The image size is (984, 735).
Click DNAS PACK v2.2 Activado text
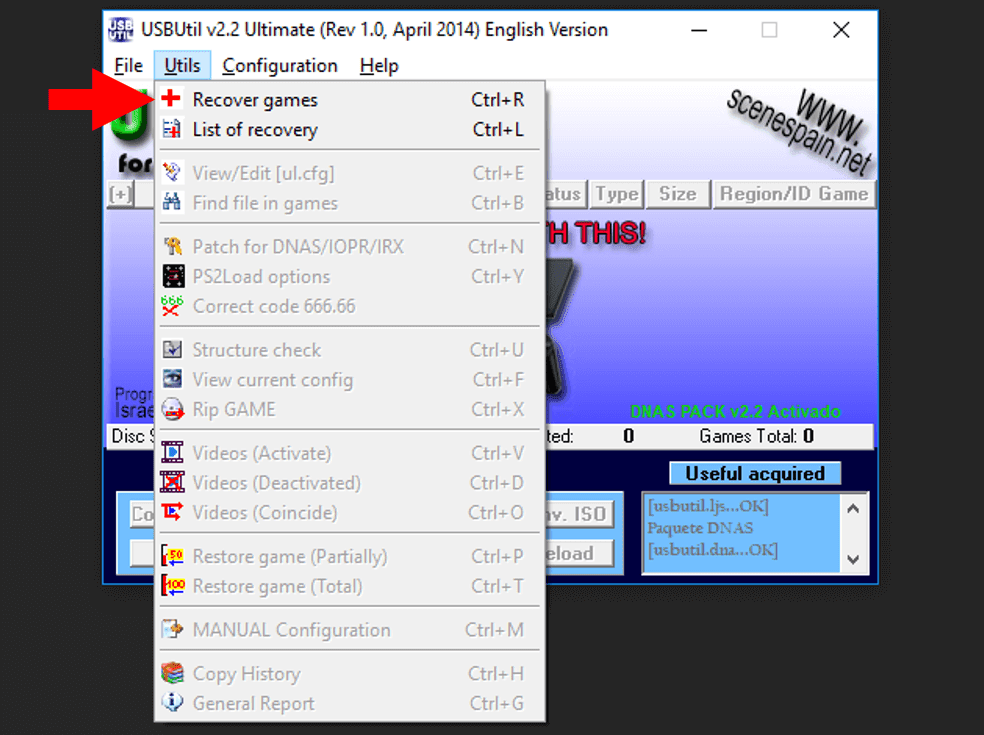(x=735, y=412)
